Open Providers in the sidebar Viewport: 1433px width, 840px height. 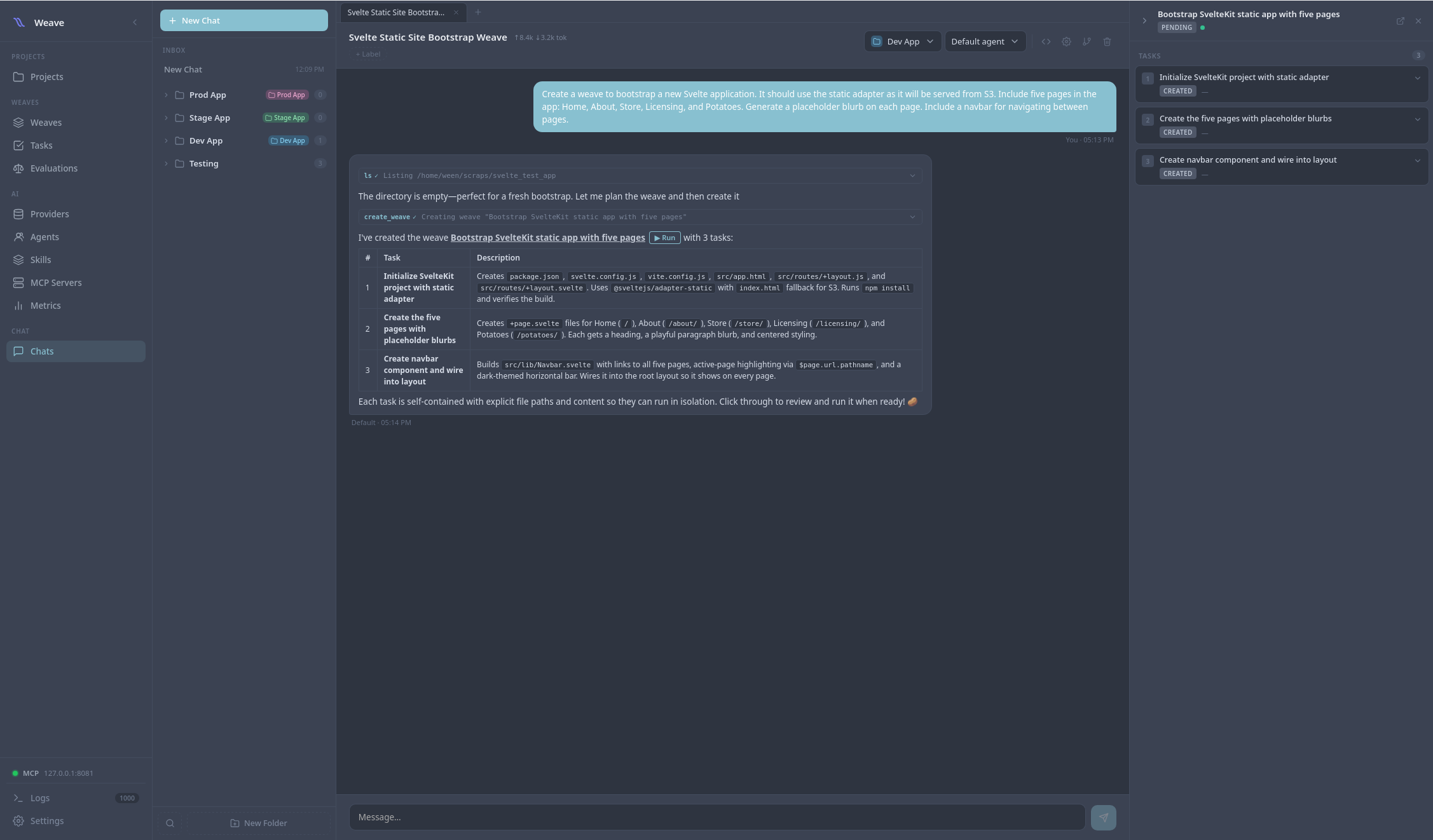tap(76, 214)
